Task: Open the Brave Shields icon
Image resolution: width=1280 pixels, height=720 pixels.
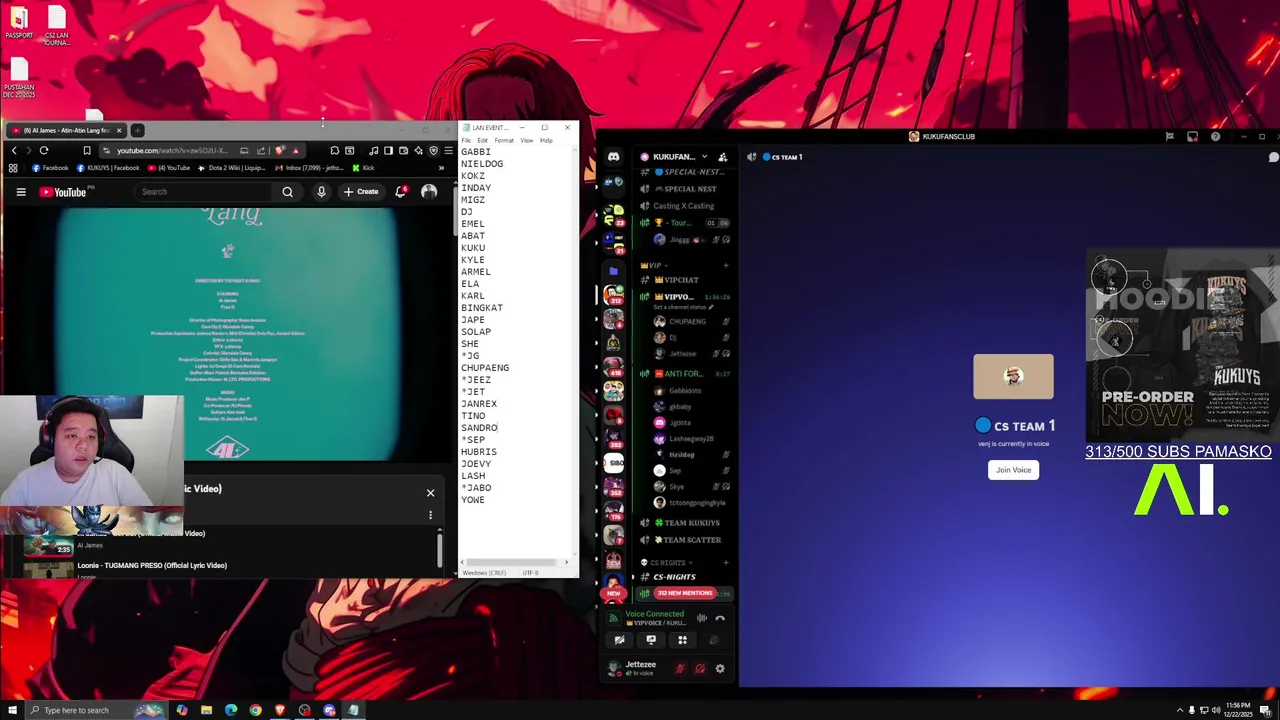Action: tap(280, 150)
